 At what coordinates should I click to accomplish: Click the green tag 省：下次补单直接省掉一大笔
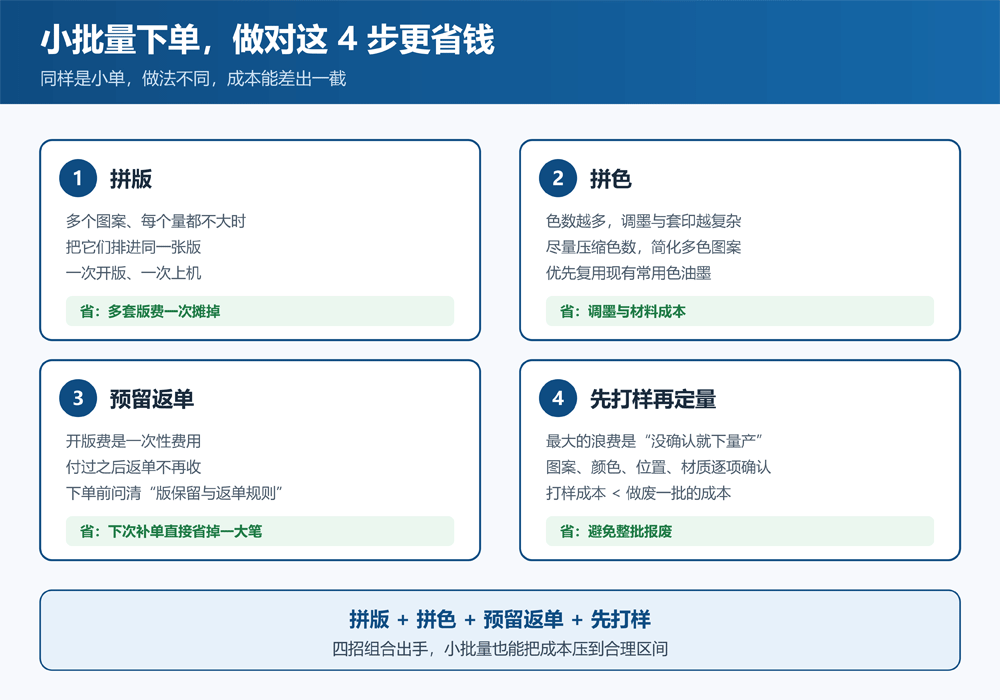point(260,531)
